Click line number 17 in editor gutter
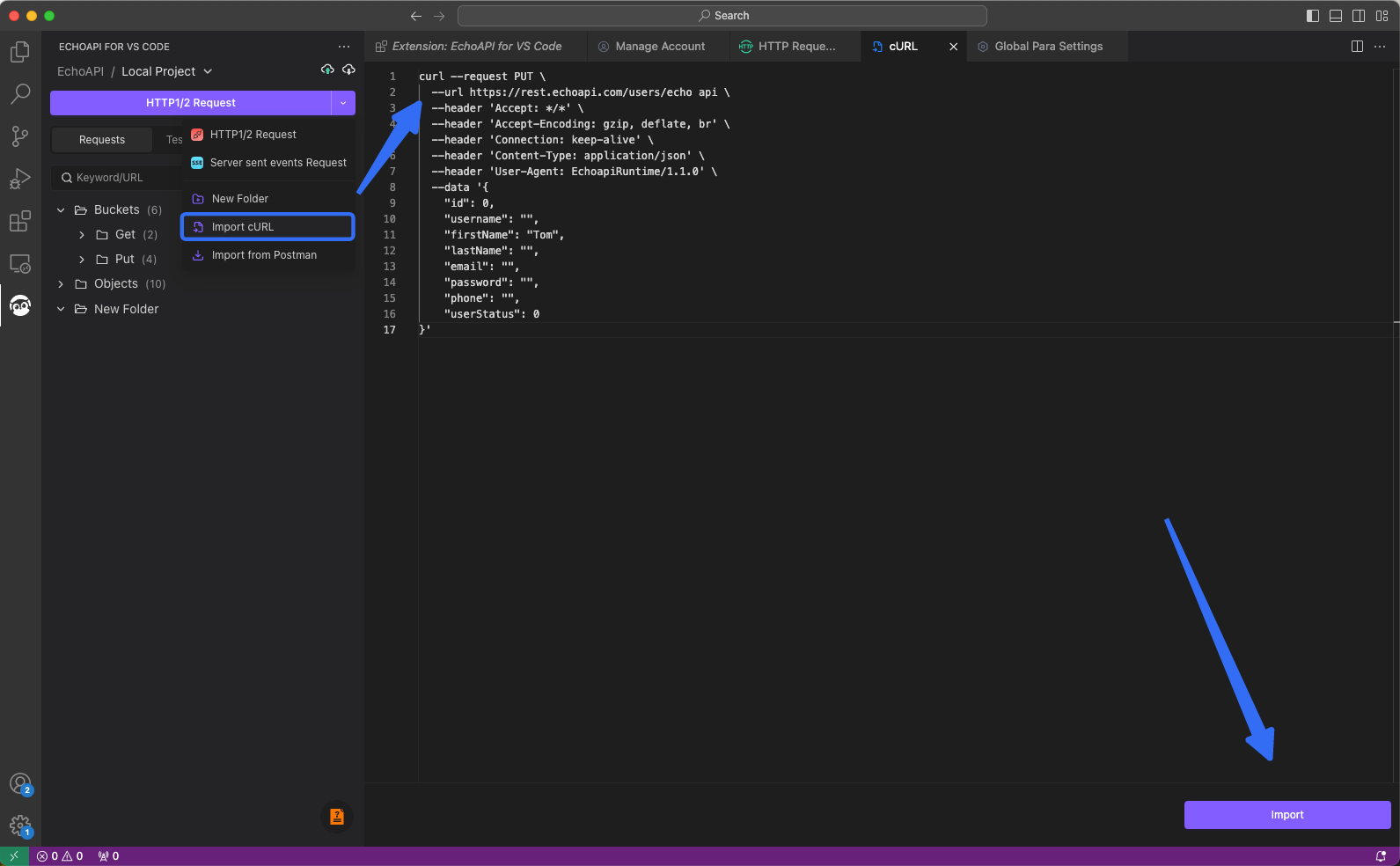 (389, 330)
